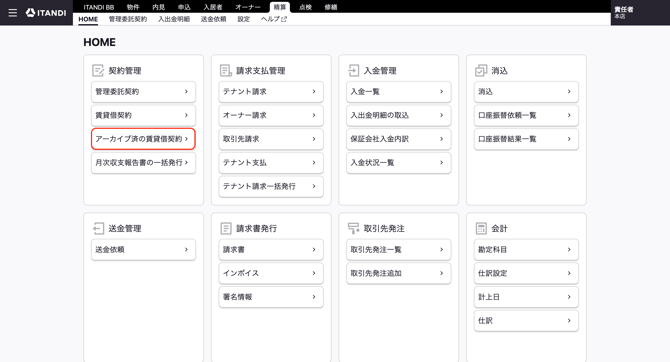Switch to the 物件 tab
Image resolution: width=670 pixels, height=362 pixels.
[x=133, y=7]
